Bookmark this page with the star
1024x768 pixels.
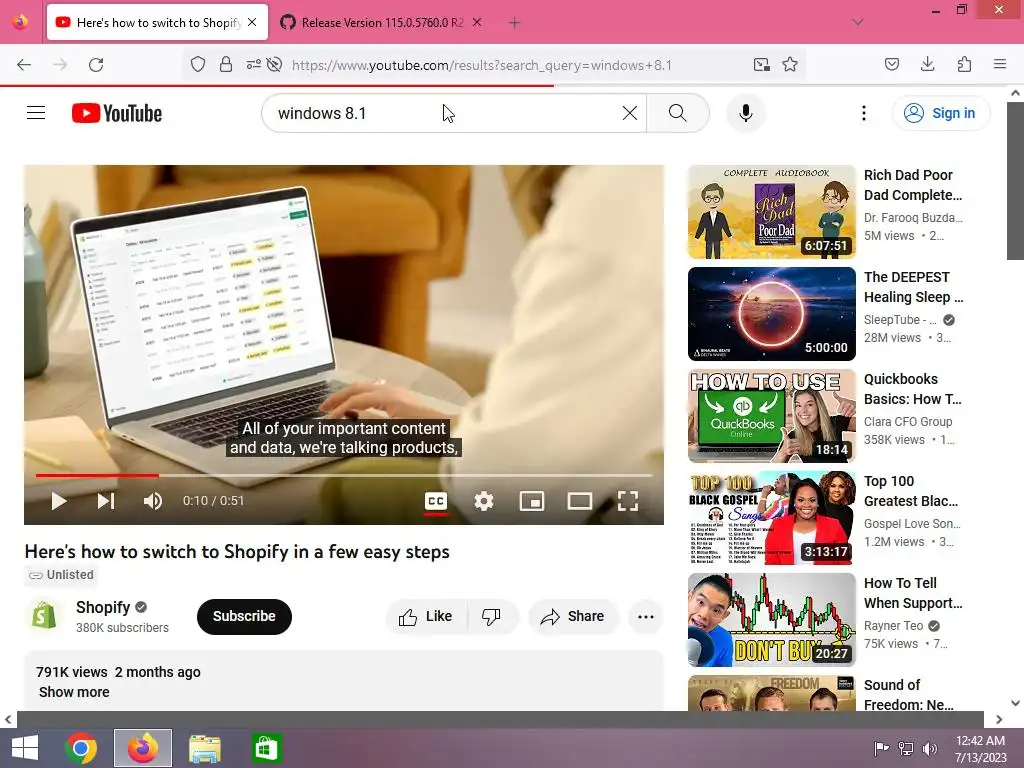[790, 64]
